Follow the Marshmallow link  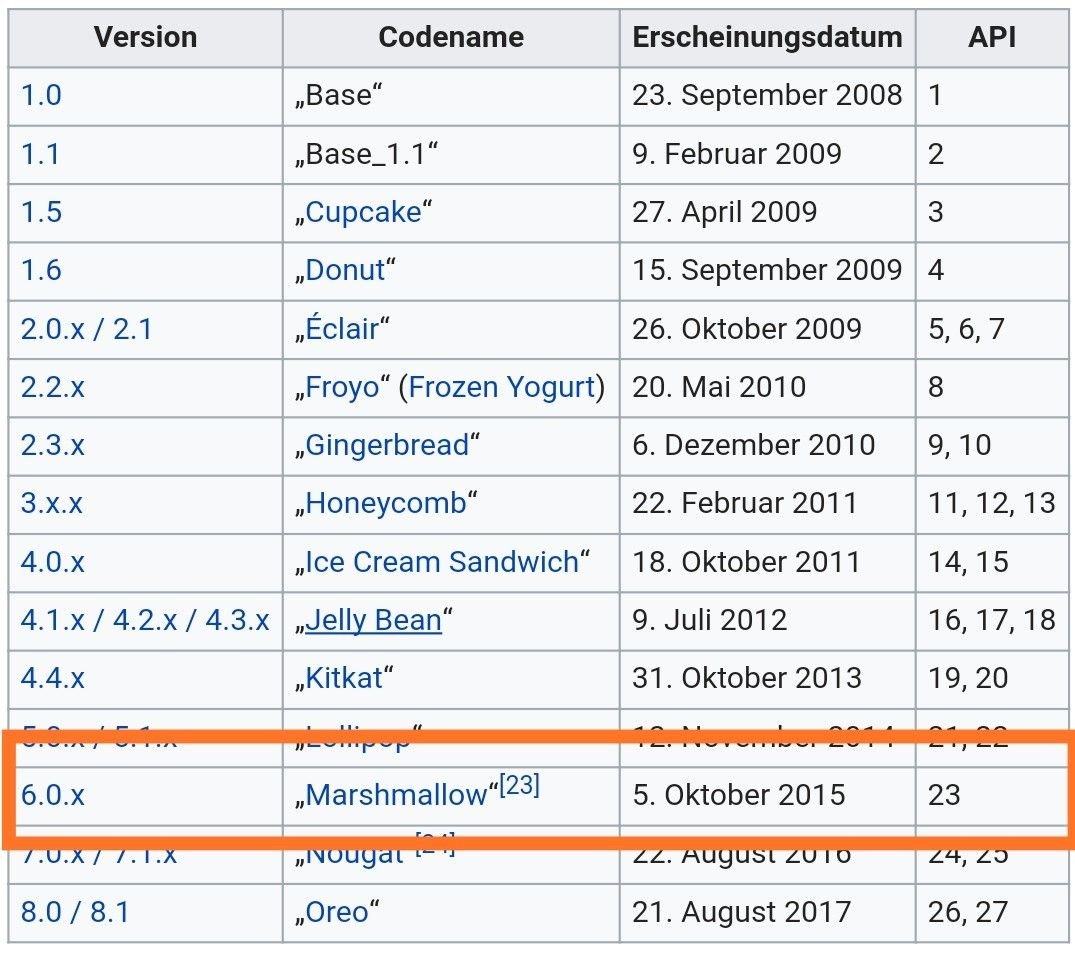(396, 795)
